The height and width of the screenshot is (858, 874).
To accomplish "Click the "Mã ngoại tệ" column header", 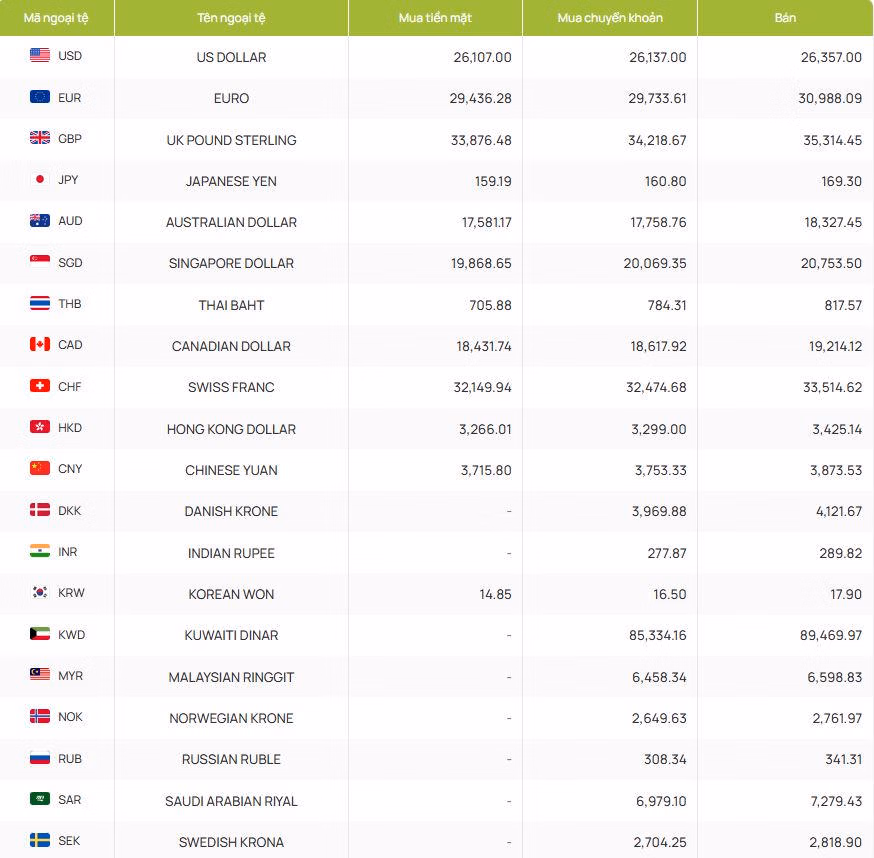I will 56,18.
